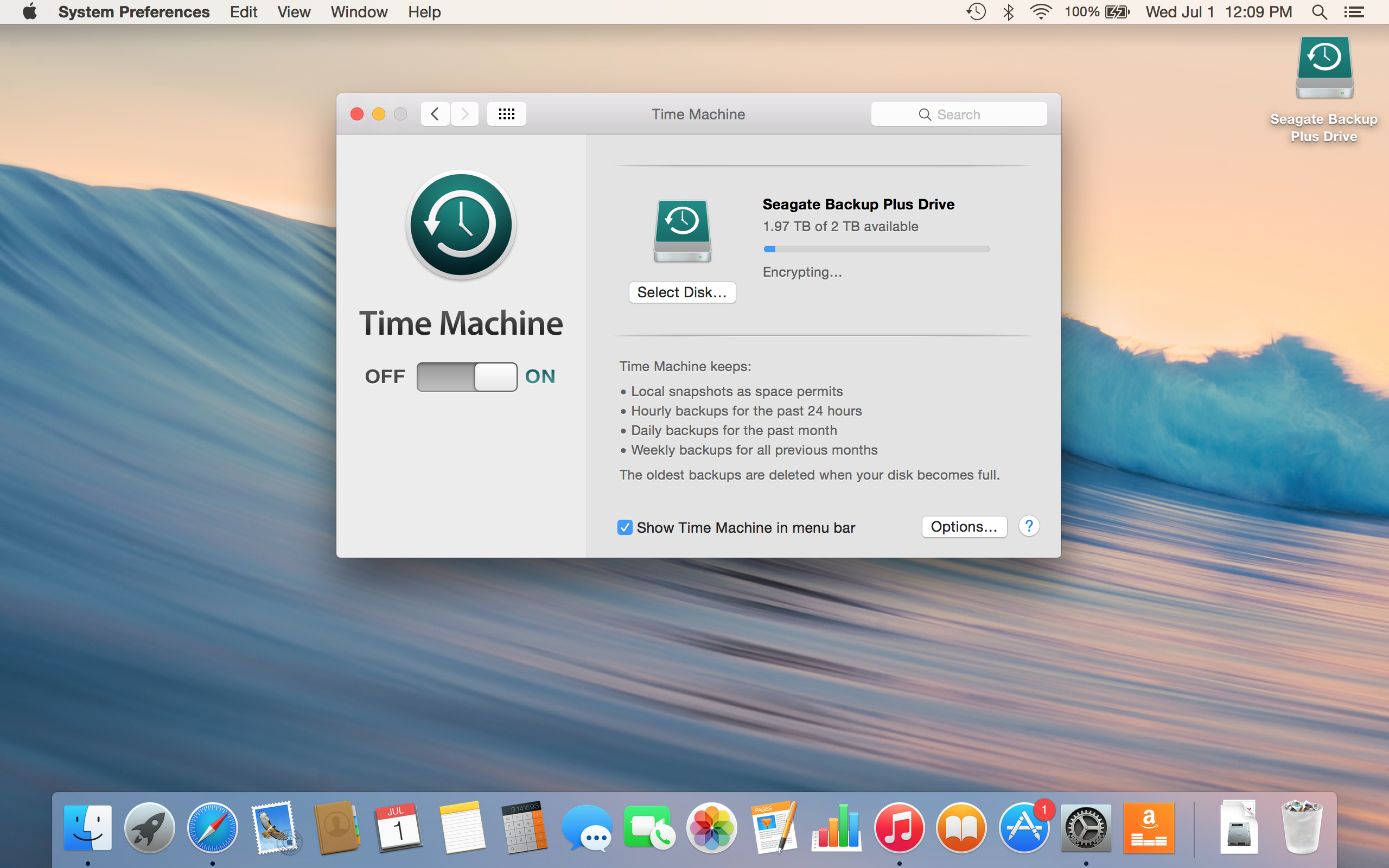Click battery status in menu bar
Viewport: 1389px width, 868px height.
tap(1097, 11)
